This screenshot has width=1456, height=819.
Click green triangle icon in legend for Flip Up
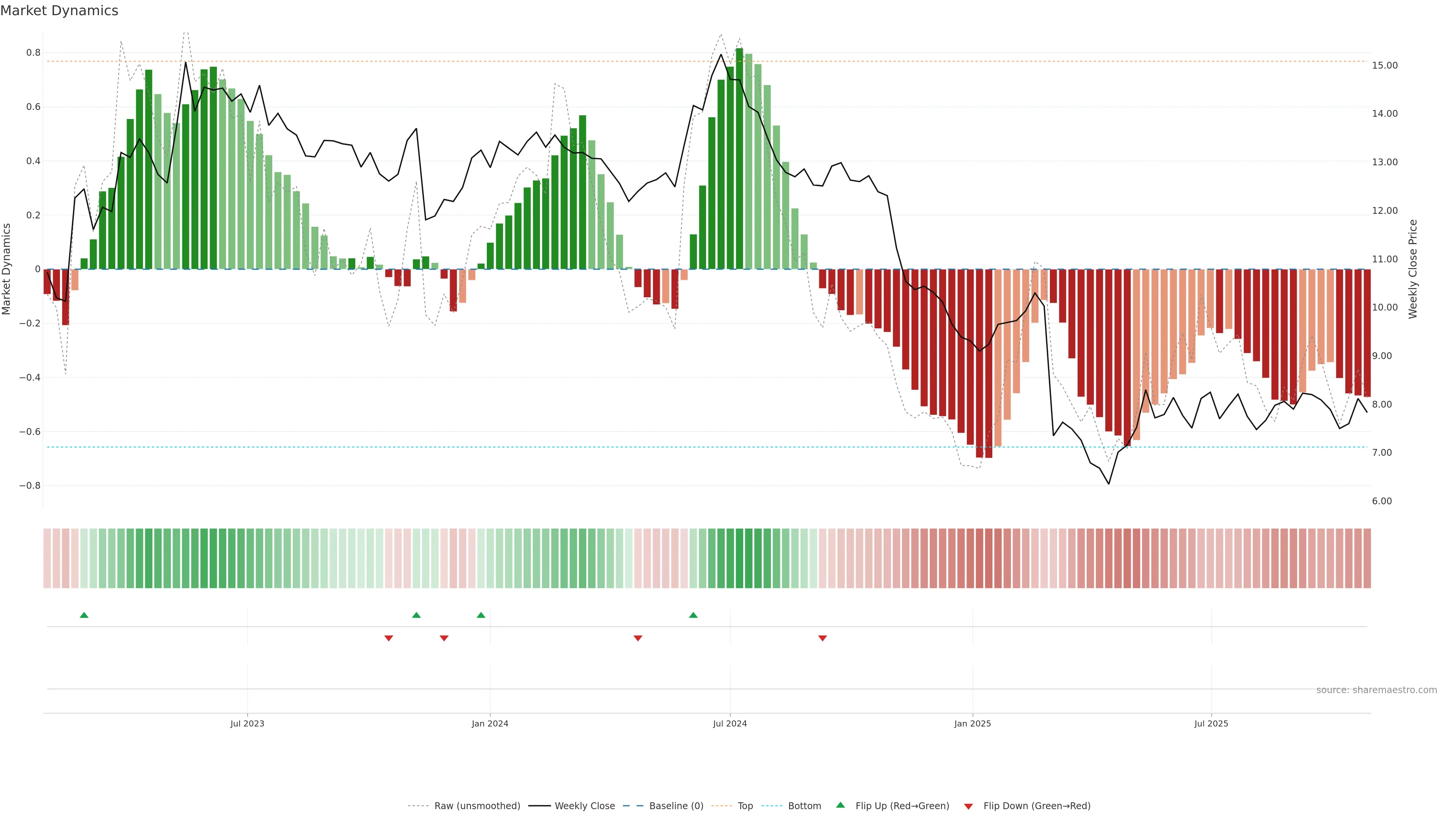point(841,805)
